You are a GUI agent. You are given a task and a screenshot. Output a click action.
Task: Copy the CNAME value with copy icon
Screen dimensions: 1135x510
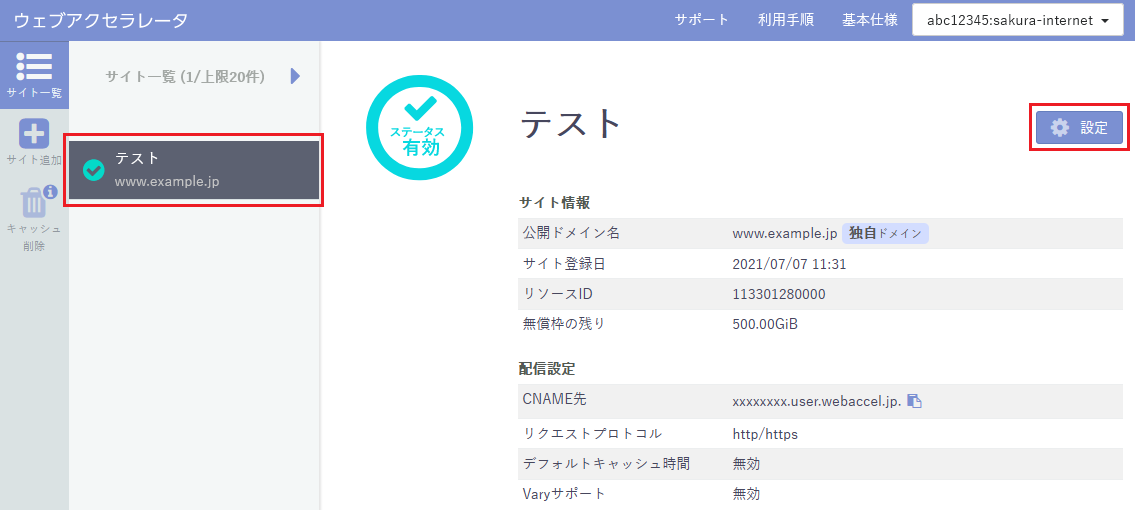click(x=914, y=401)
